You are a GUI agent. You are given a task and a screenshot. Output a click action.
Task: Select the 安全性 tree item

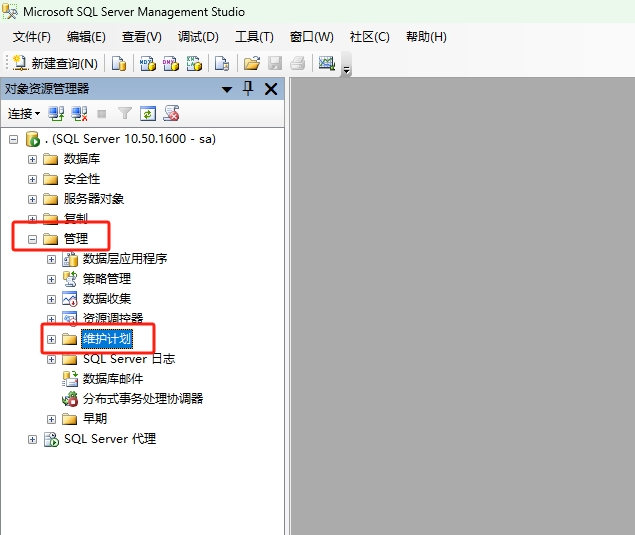pos(82,179)
